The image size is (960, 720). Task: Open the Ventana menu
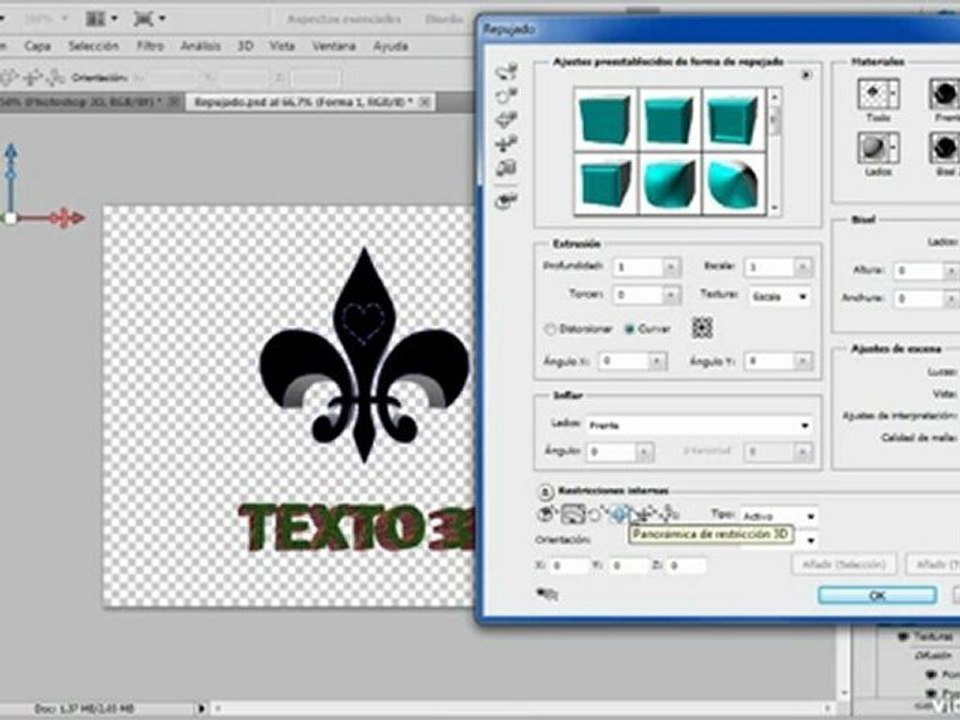click(334, 46)
